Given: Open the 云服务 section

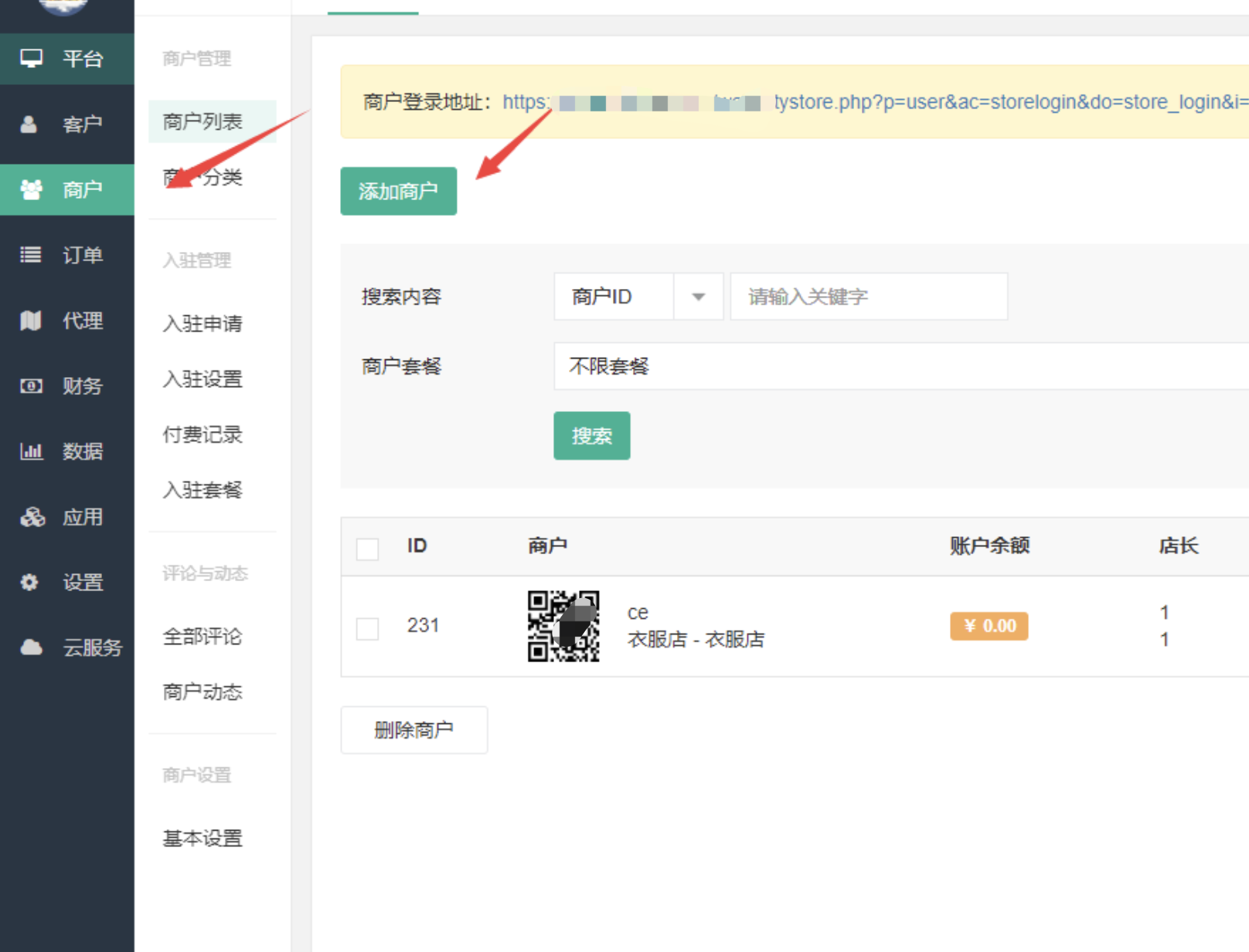Looking at the screenshot, I should [x=67, y=648].
